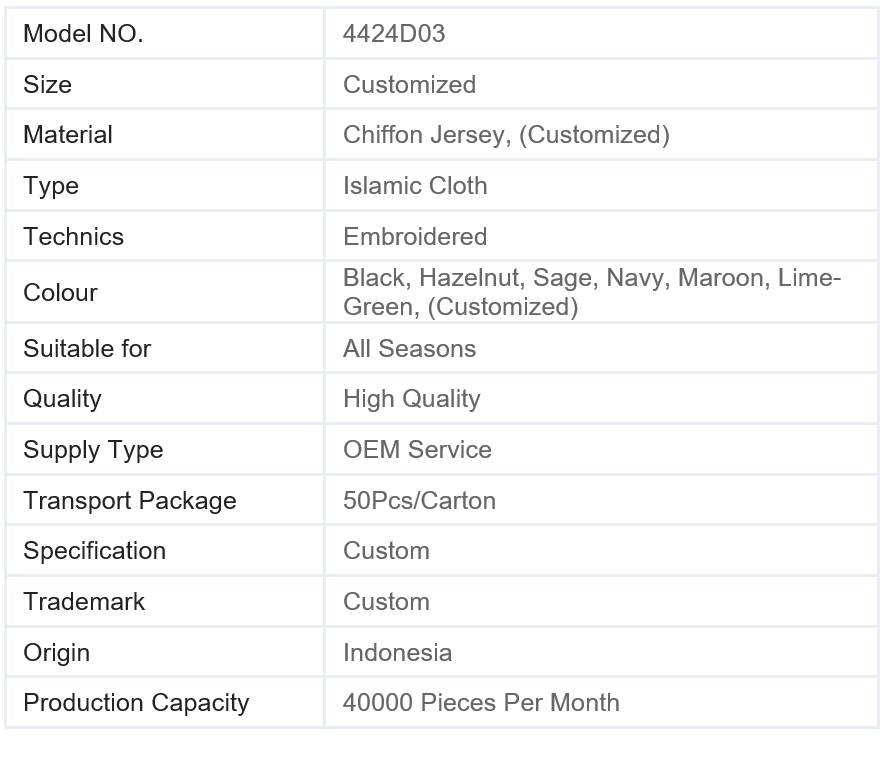Click the Model NO. label cell
Viewport: 890px width, 763px height.
pyautogui.click(x=83, y=34)
